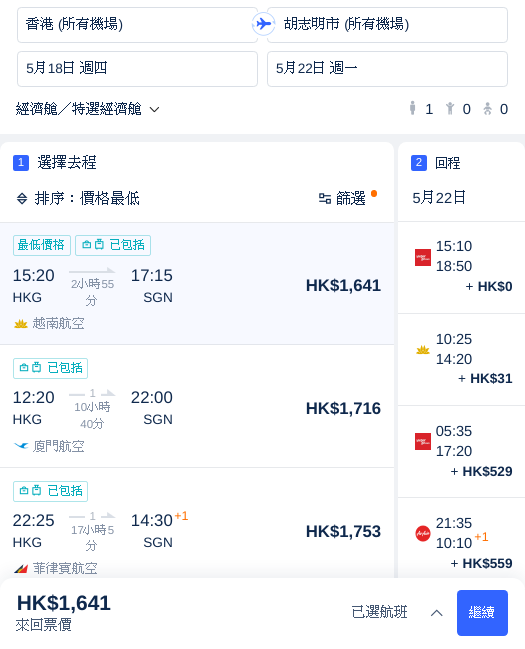The height and width of the screenshot is (649, 525).
Task: Expand the 經濟艙／特選經濟艙 cabin dropdown
Action: click(87, 109)
